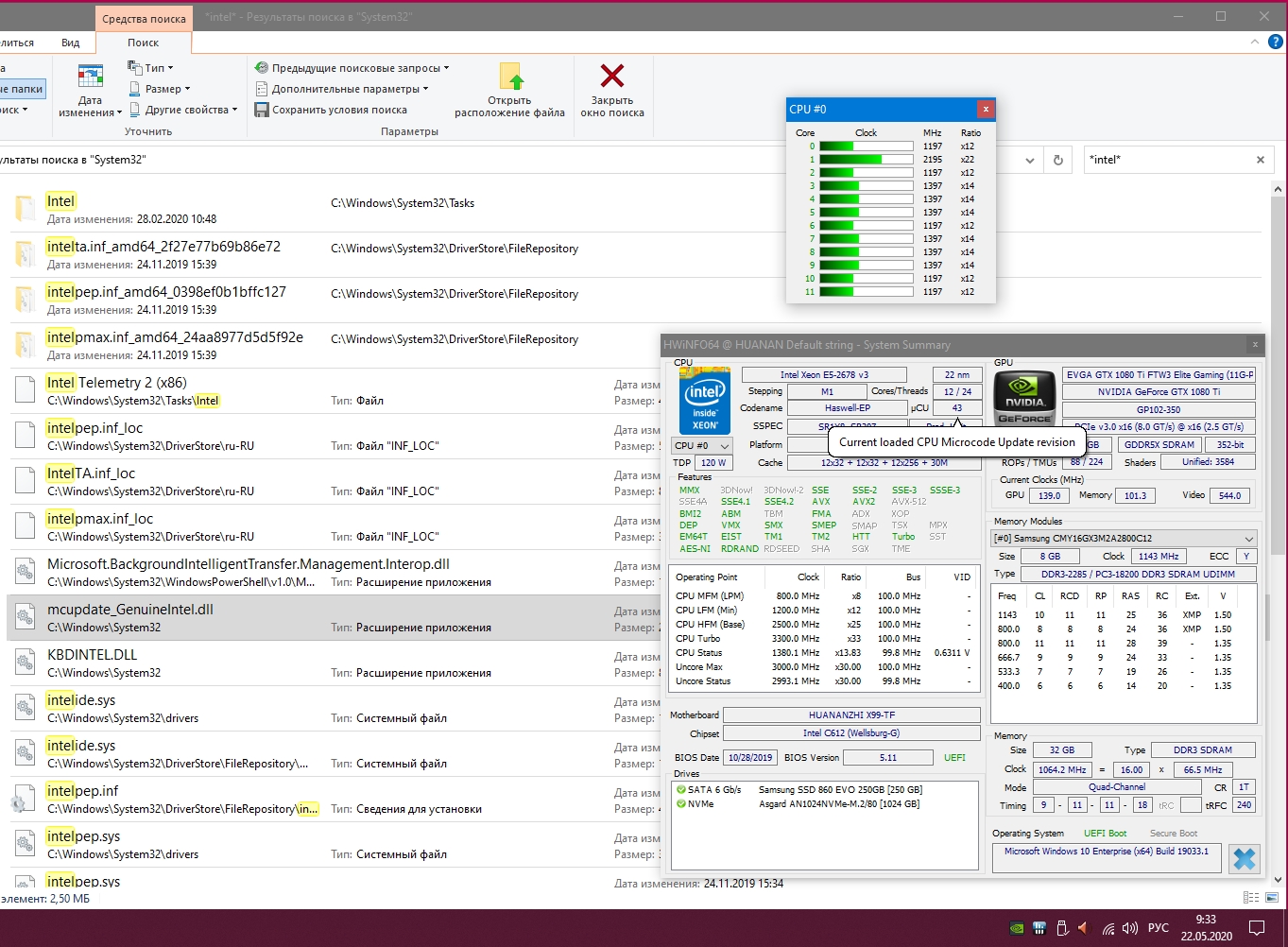The image size is (1288, 947).
Task: Expand the Тип filter dropdown
Action: pyautogui.click(x=151, y=68)
